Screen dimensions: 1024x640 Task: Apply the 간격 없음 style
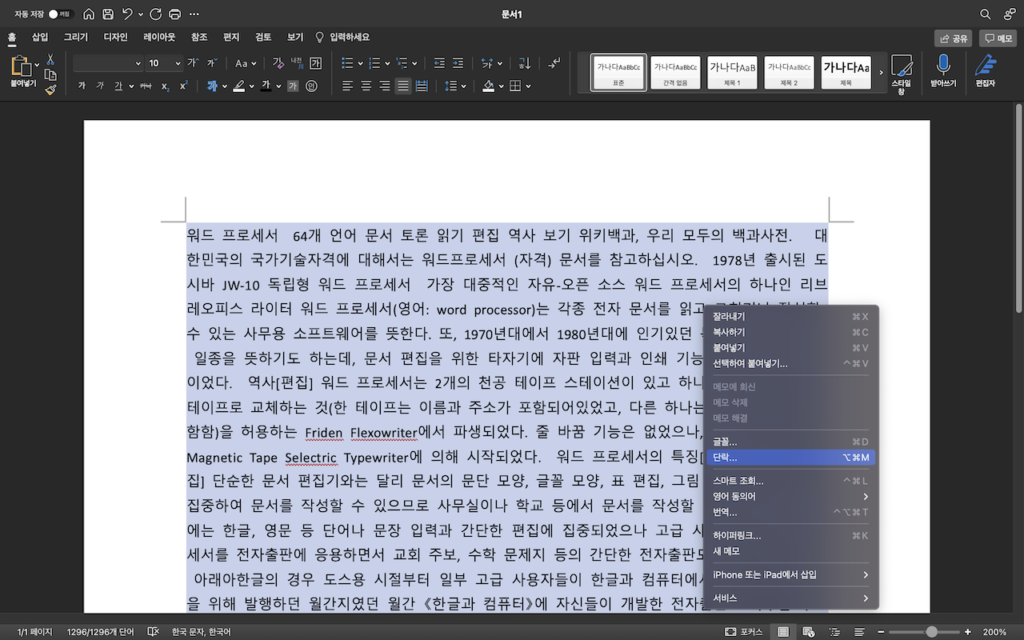(x=675, y=72)
